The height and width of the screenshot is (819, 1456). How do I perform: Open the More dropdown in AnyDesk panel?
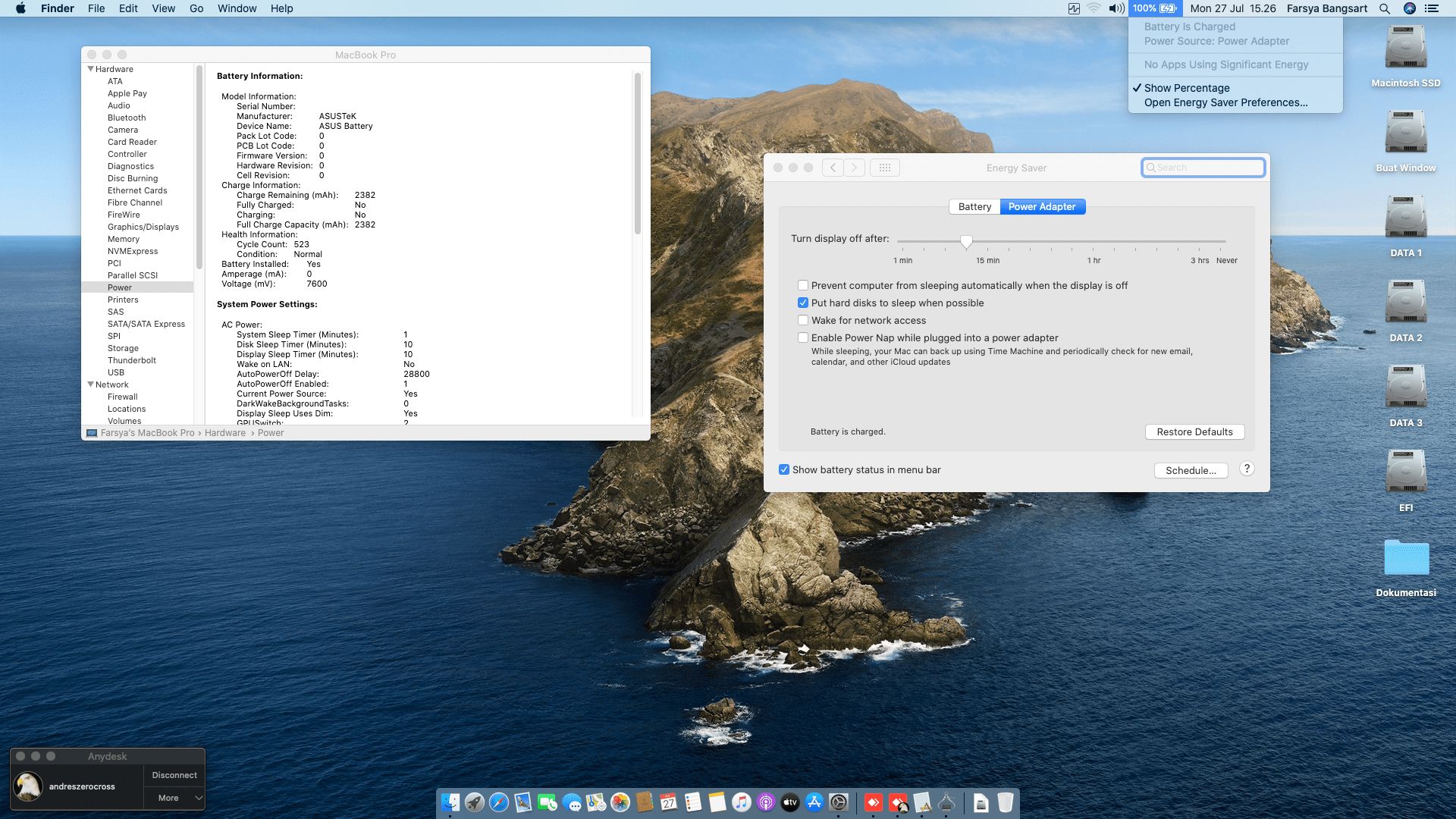pos(174,798)
